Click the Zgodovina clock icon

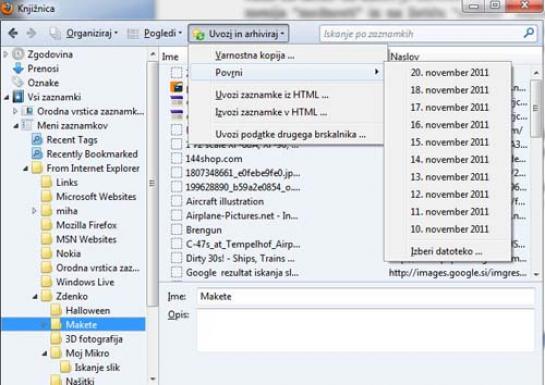[18, 54]
